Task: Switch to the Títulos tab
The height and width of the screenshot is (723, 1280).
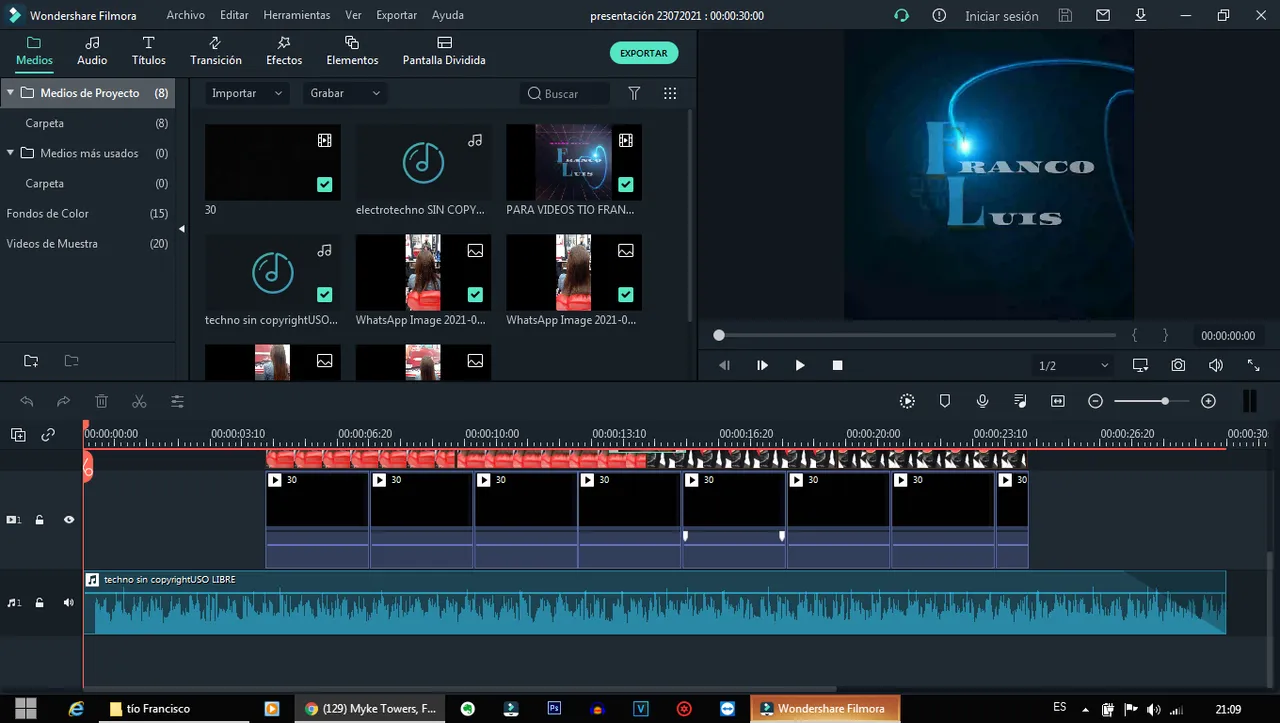Action: click(149, 51)
